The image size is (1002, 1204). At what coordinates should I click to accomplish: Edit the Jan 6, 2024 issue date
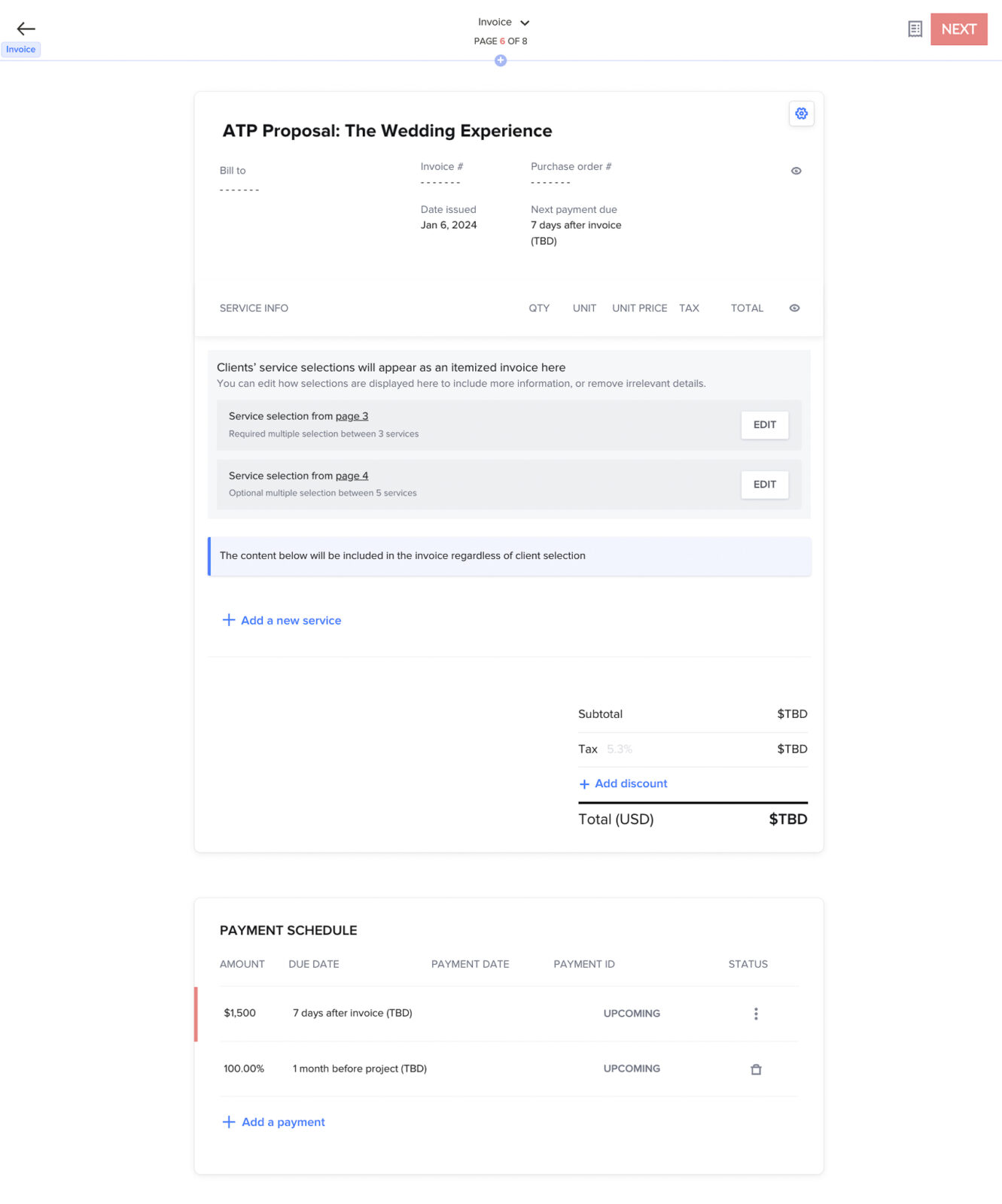[x=449, y=225]
